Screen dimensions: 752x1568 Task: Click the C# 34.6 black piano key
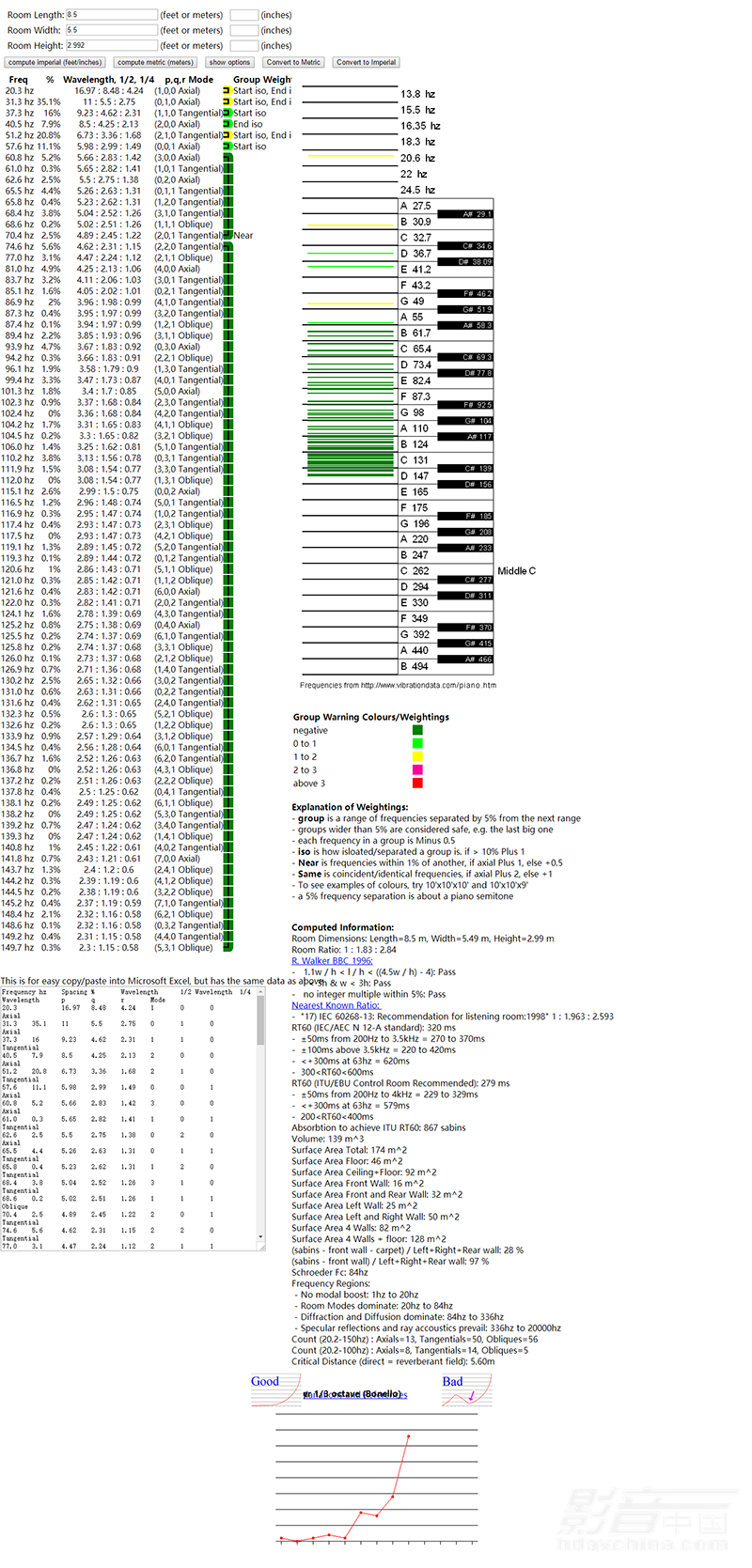click(x=466, y=246)
